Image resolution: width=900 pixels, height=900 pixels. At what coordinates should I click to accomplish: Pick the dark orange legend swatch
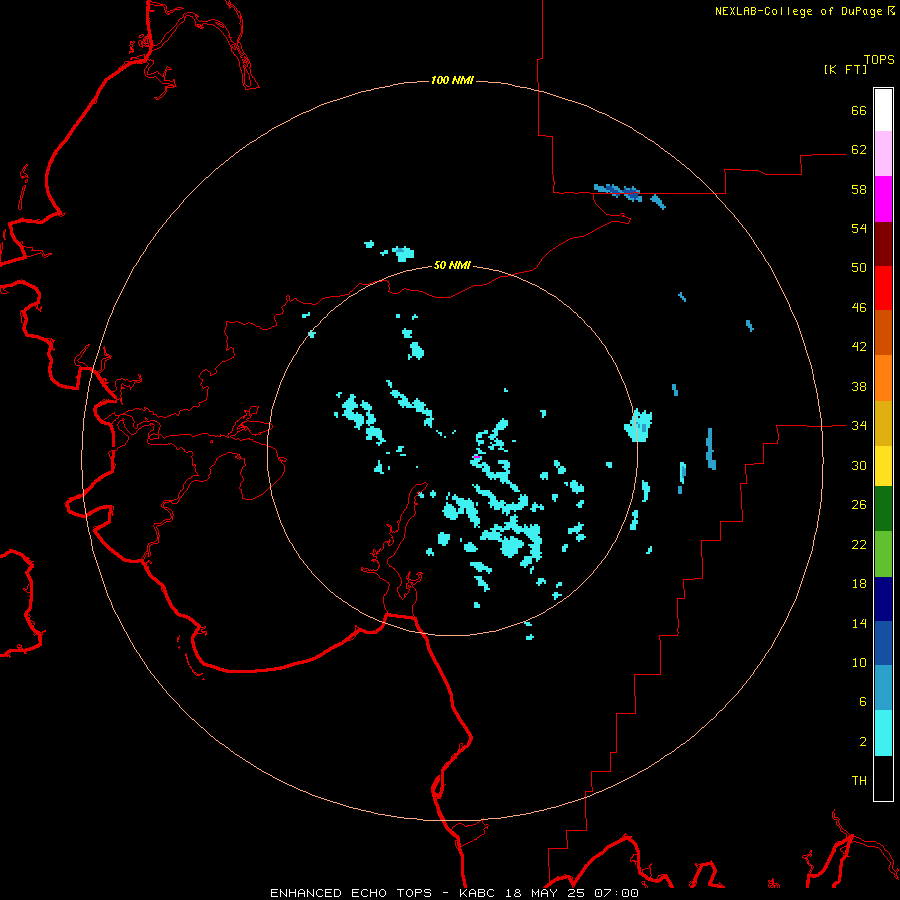click(x=883, y=332)
